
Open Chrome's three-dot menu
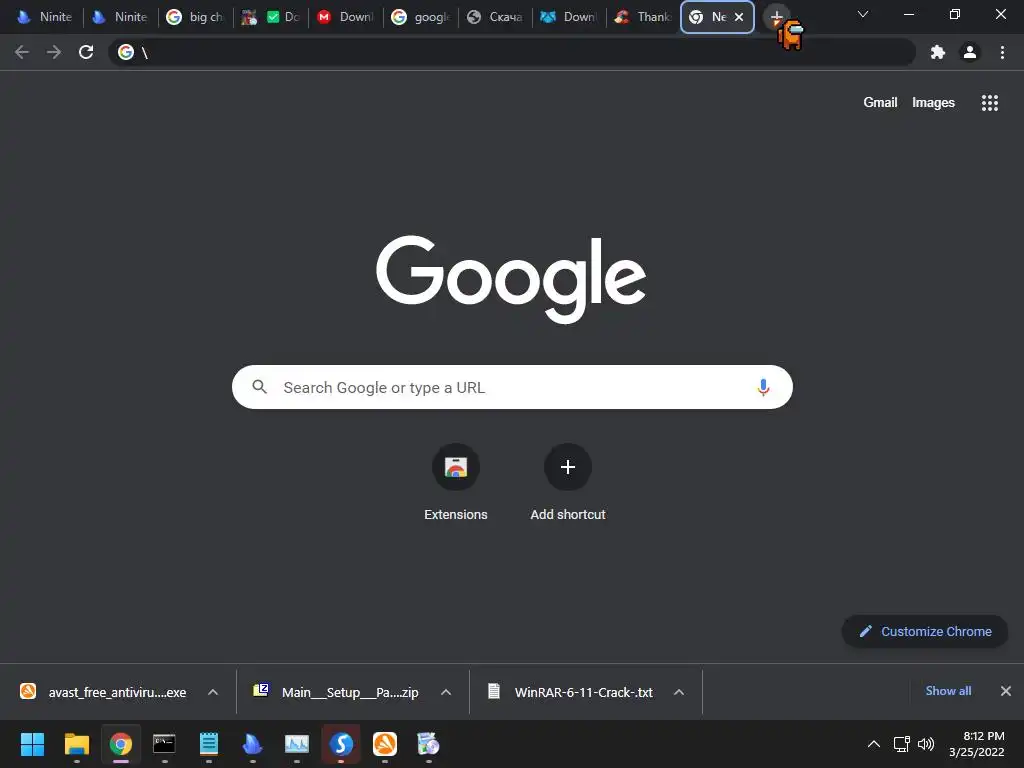pos(1002,52)
